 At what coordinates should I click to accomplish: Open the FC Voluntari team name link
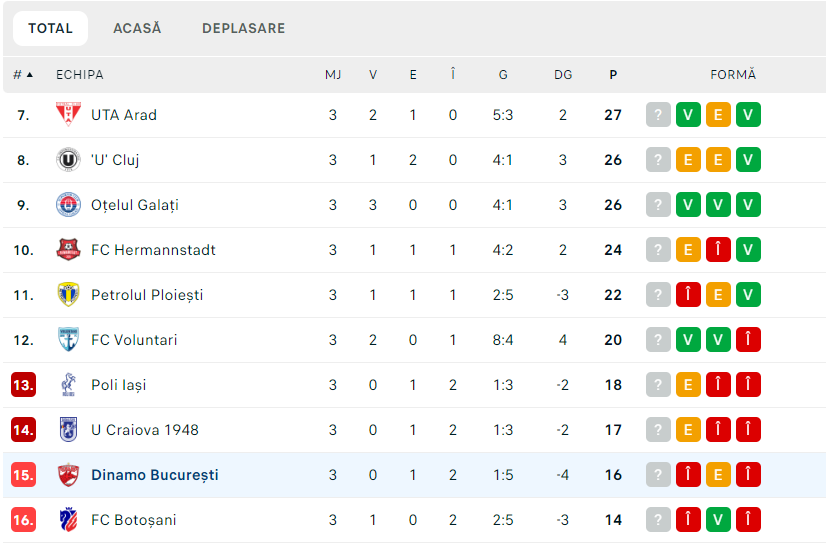(134, 340)
